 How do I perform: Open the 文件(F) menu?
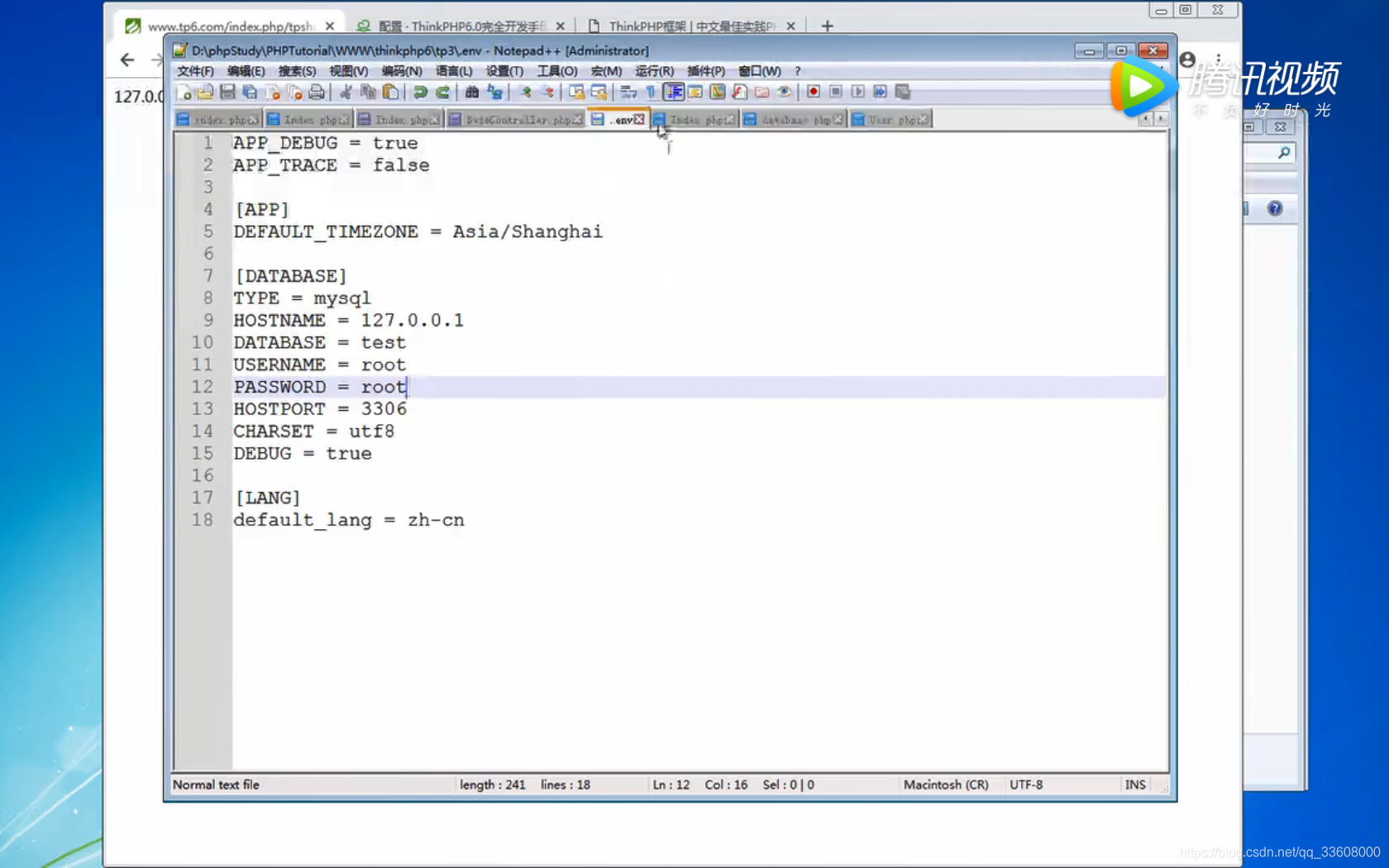(195, 71)
